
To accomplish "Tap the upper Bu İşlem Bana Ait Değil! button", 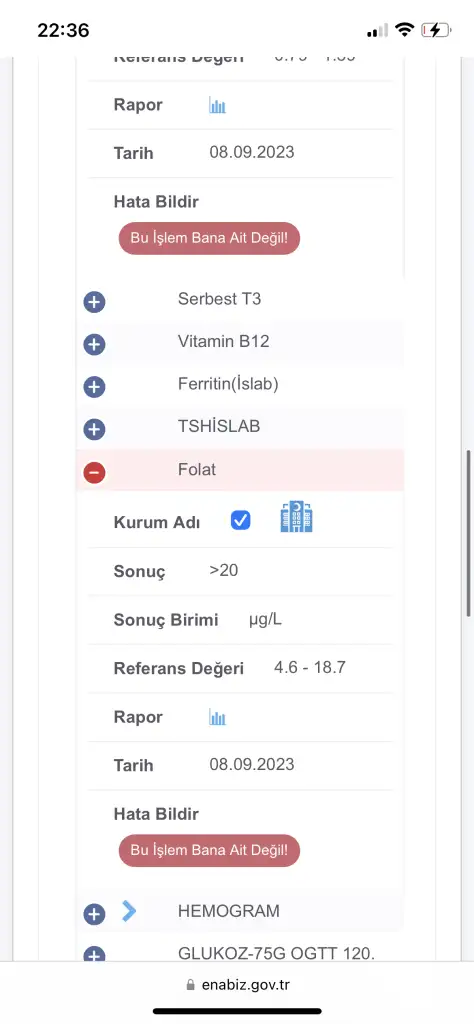I will coord(209,238).
